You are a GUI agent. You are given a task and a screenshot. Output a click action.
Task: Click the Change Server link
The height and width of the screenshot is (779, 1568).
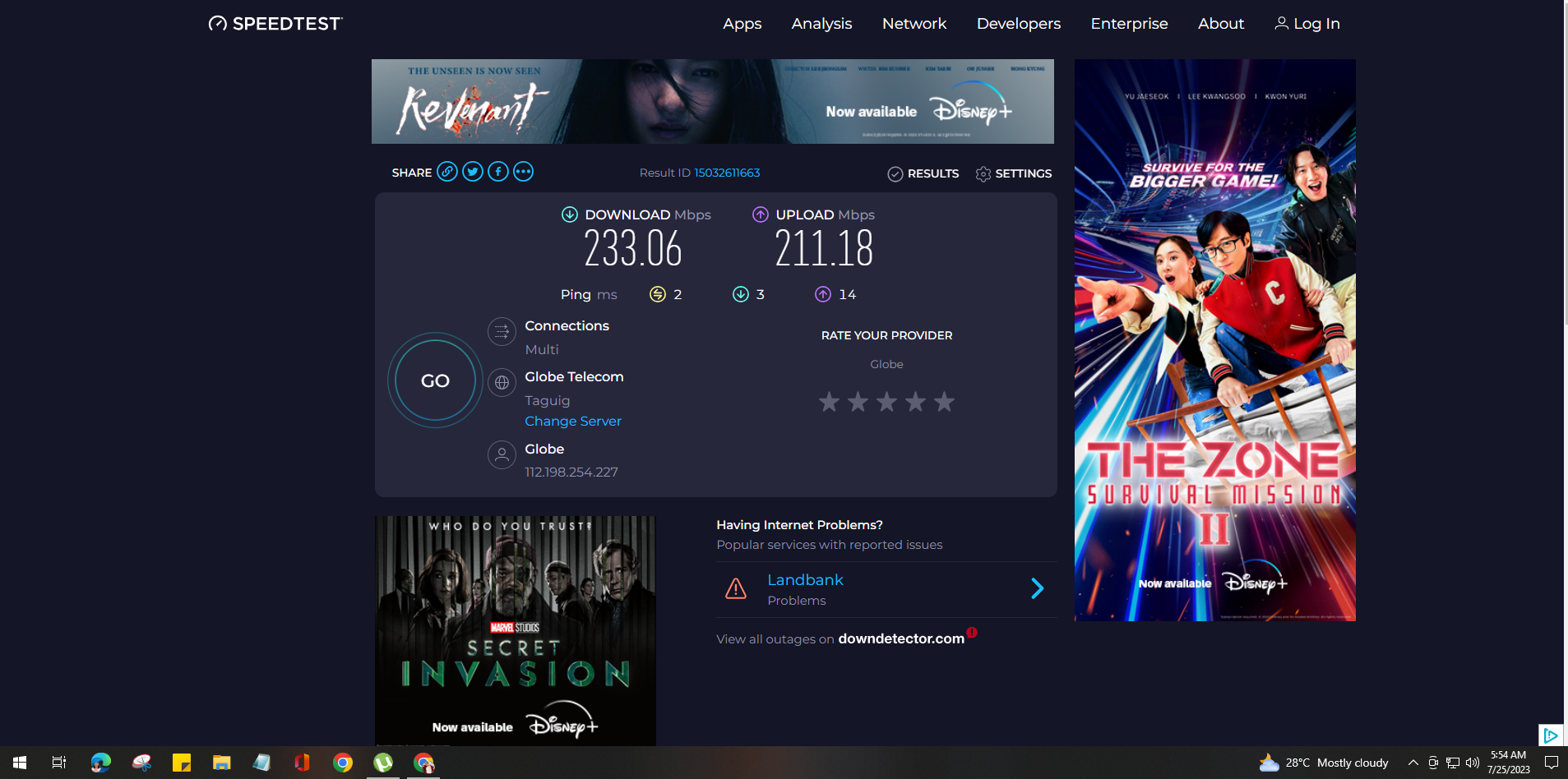[x=573, y=421]
